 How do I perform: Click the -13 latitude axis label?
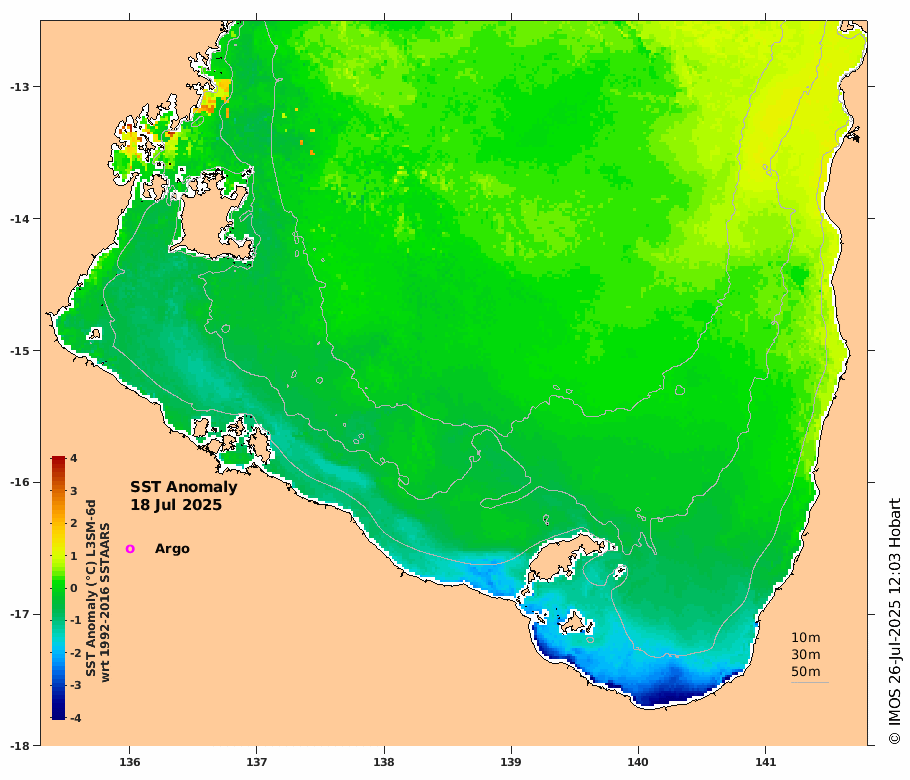pyautogui.click(x=19, y=87)
